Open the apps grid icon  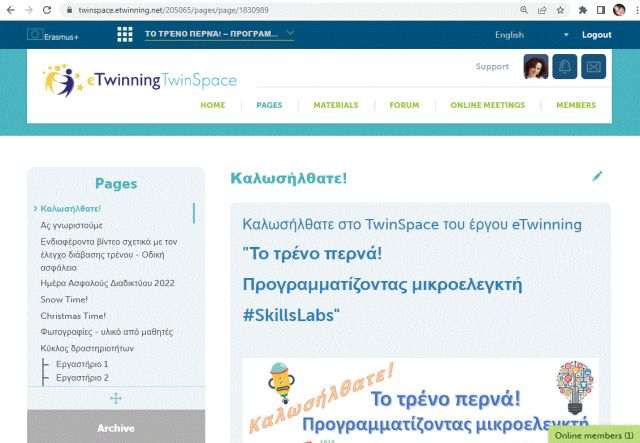point(125,34)
